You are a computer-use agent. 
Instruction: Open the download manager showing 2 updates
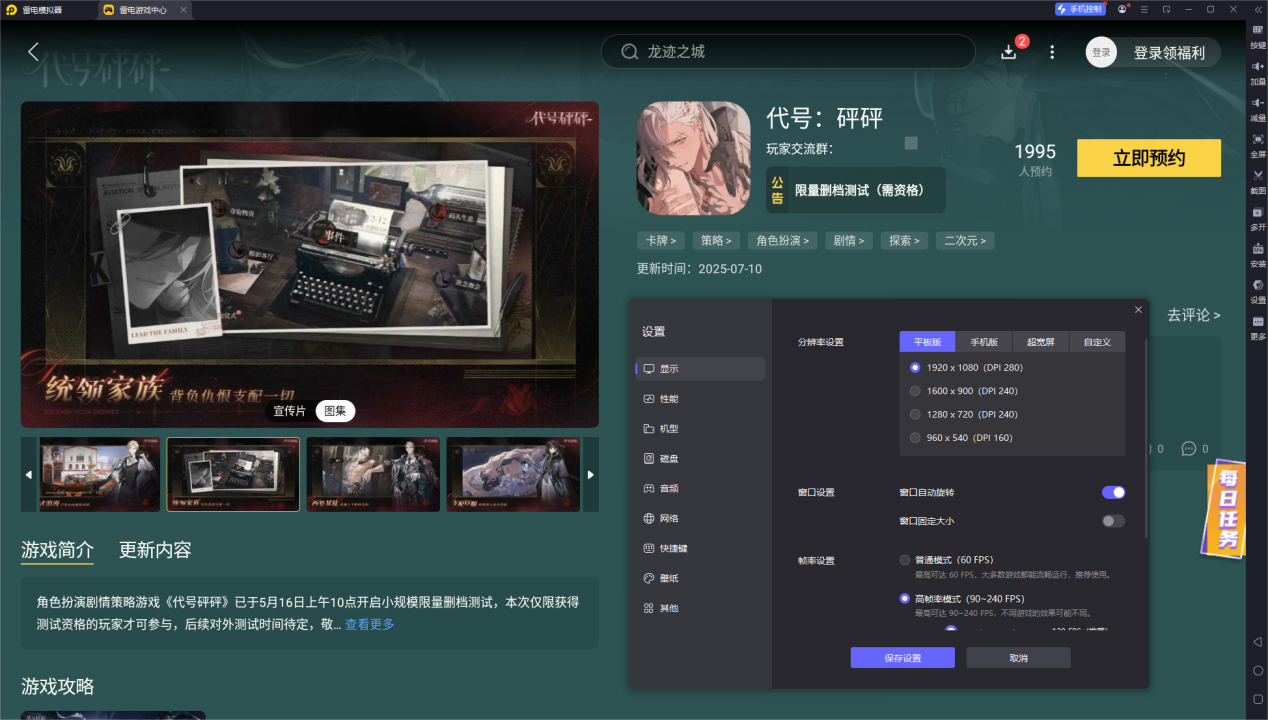[x=1009, y=51]
